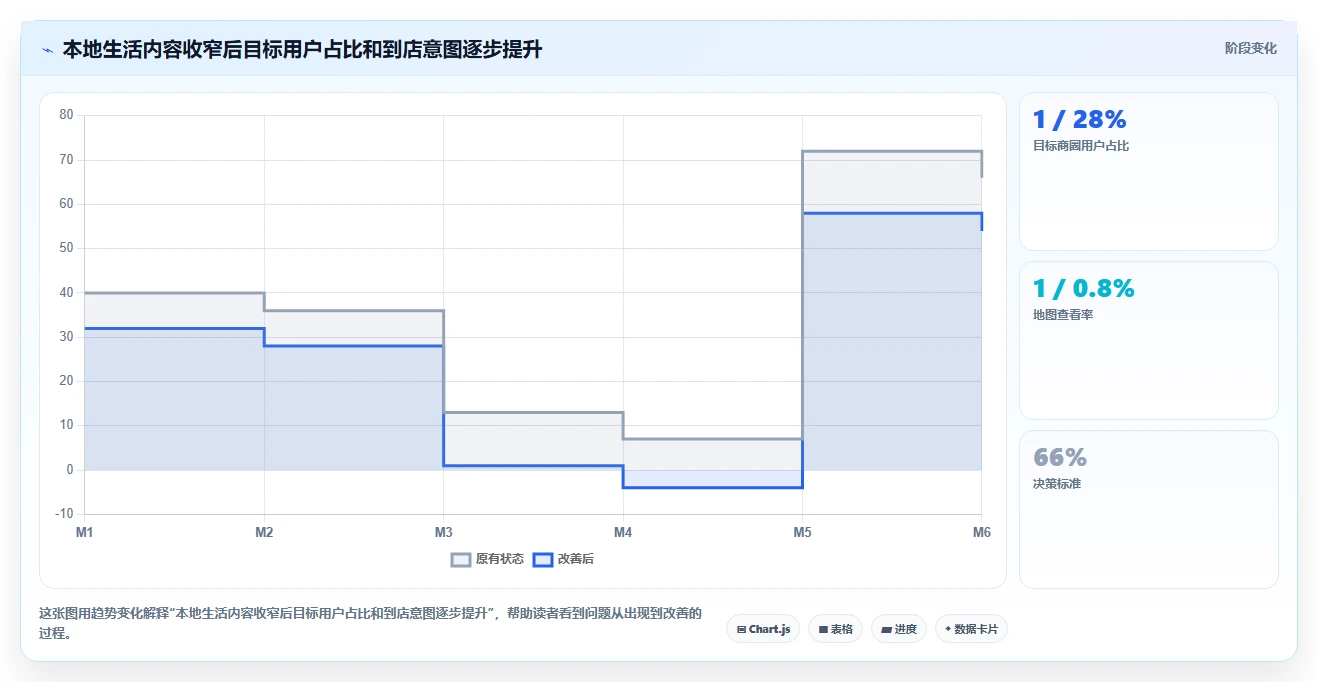Viewport: 1318px width, 682px height.
Task: Click the M5 x-axis label
Action: pyautogui.click(x=802, y=532)
